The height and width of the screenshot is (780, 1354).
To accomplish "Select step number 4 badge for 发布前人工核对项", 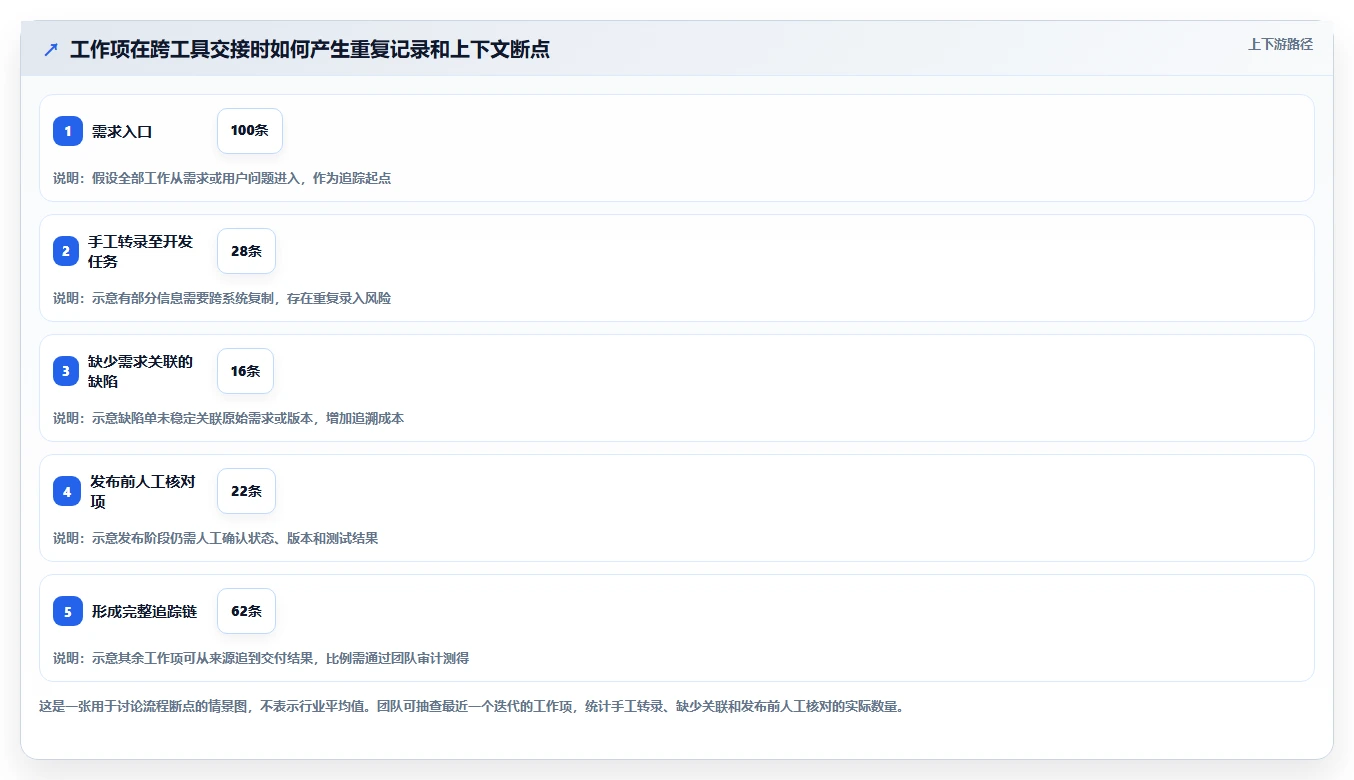I will pos(67,491).
